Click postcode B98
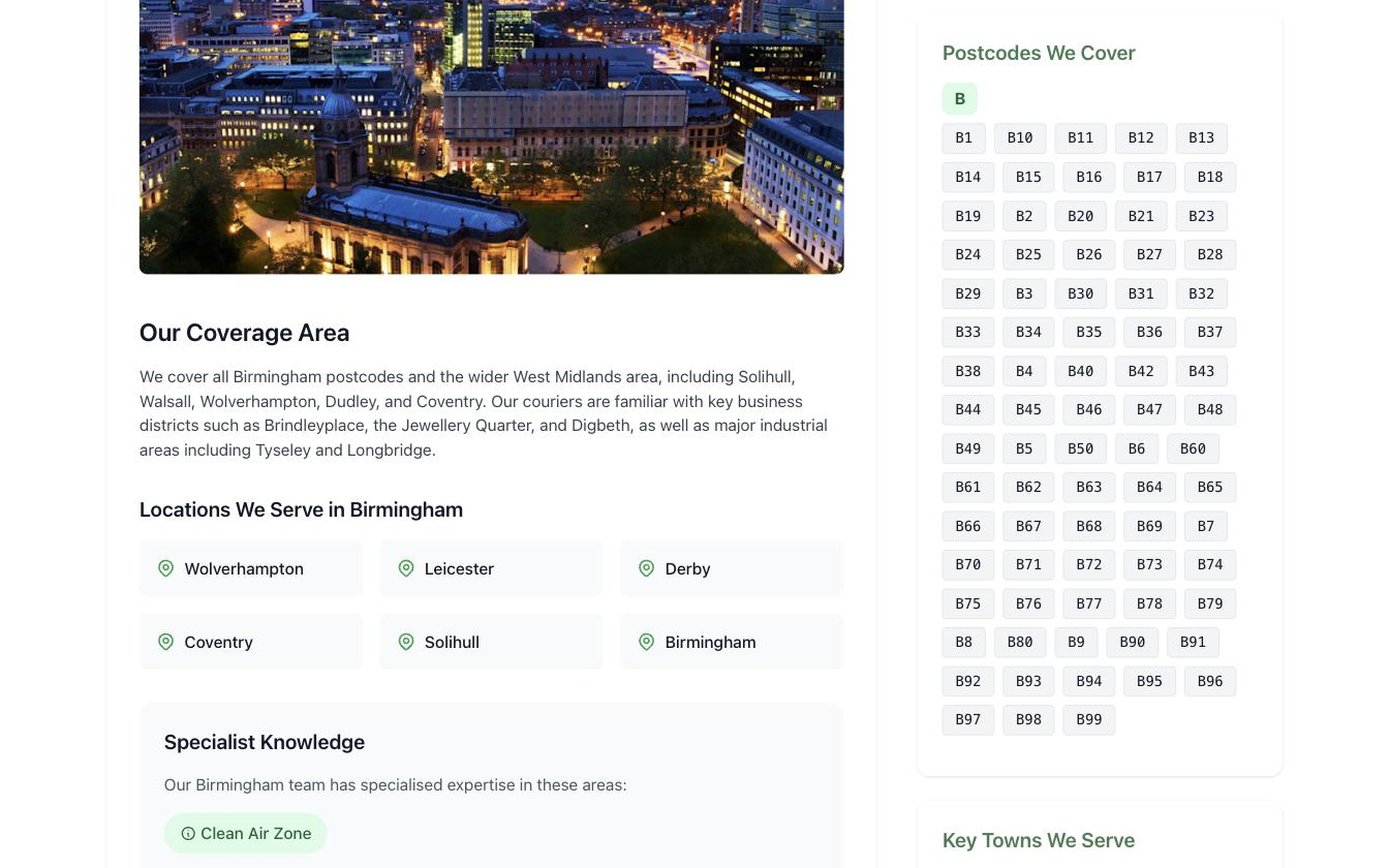1389x868 pixels. [x=1029, y=719]
